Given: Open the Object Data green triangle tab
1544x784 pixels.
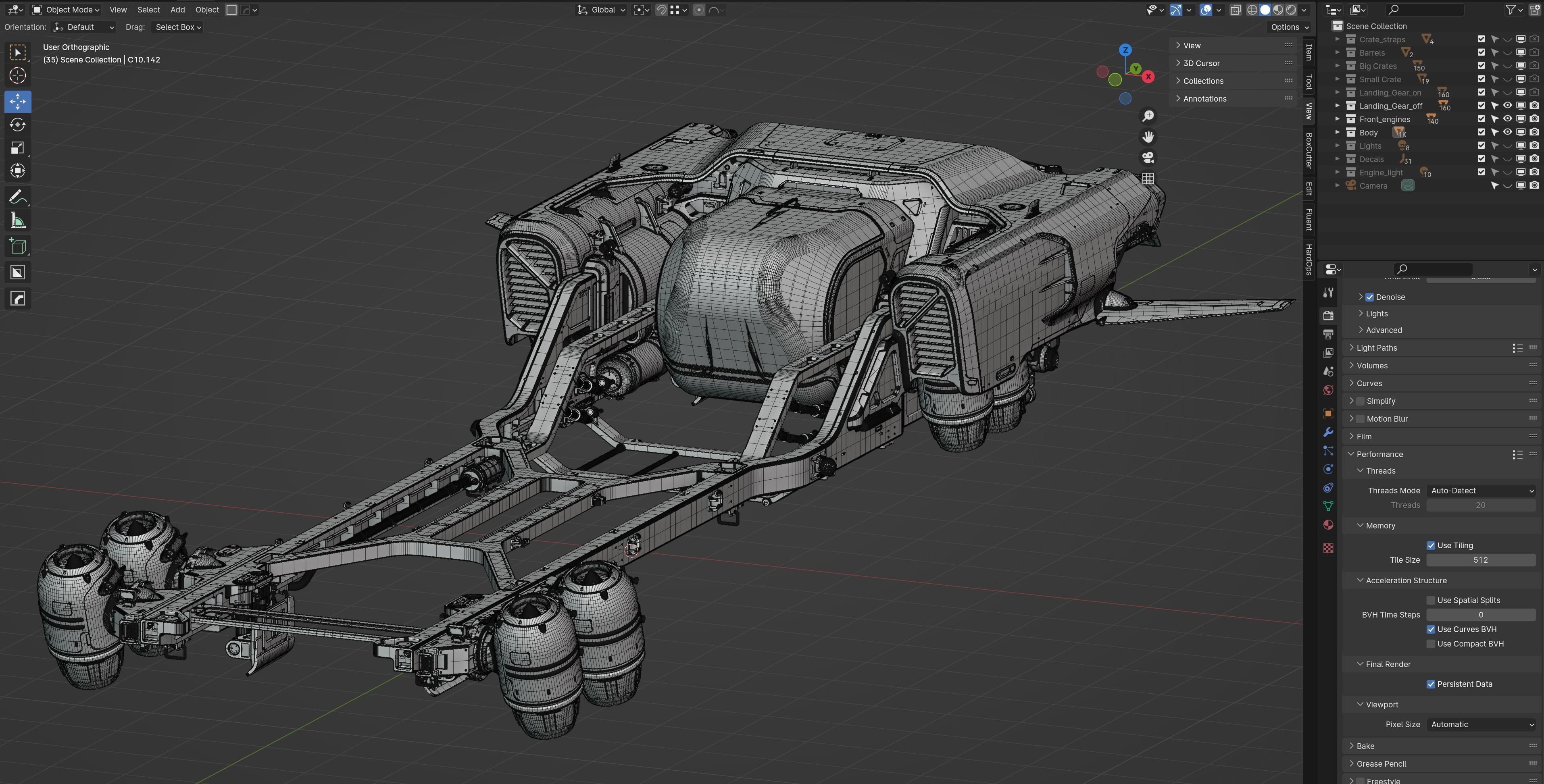Looking at the screenshot, I should click(x=1328, y=506).
